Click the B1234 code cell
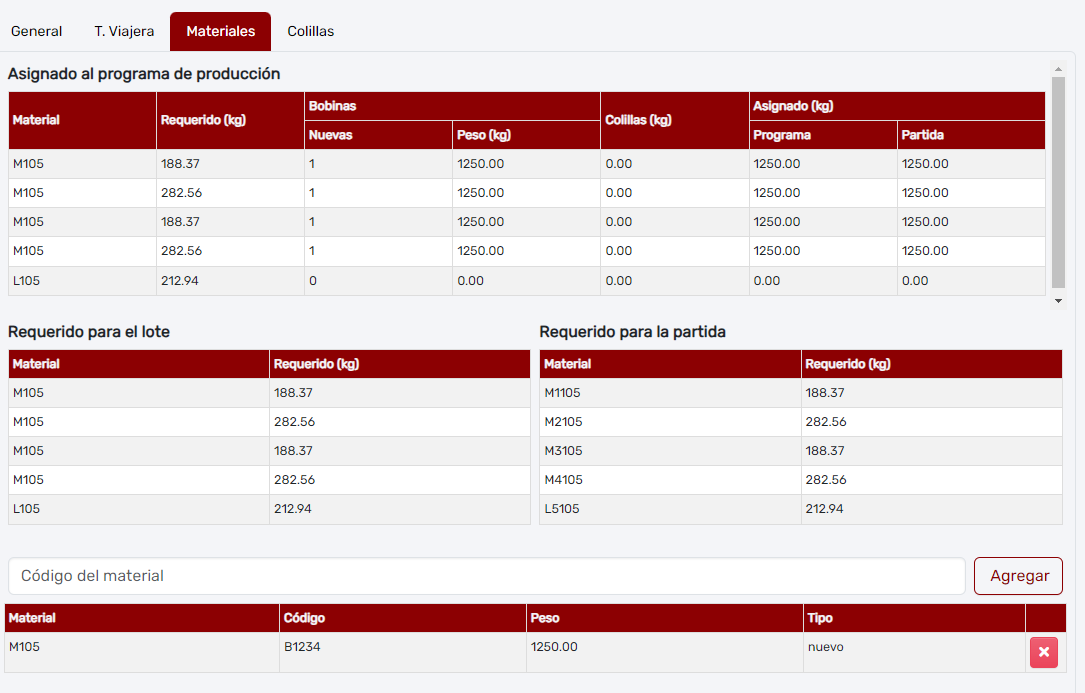1085x693 pixels. [x=302, y=647]
